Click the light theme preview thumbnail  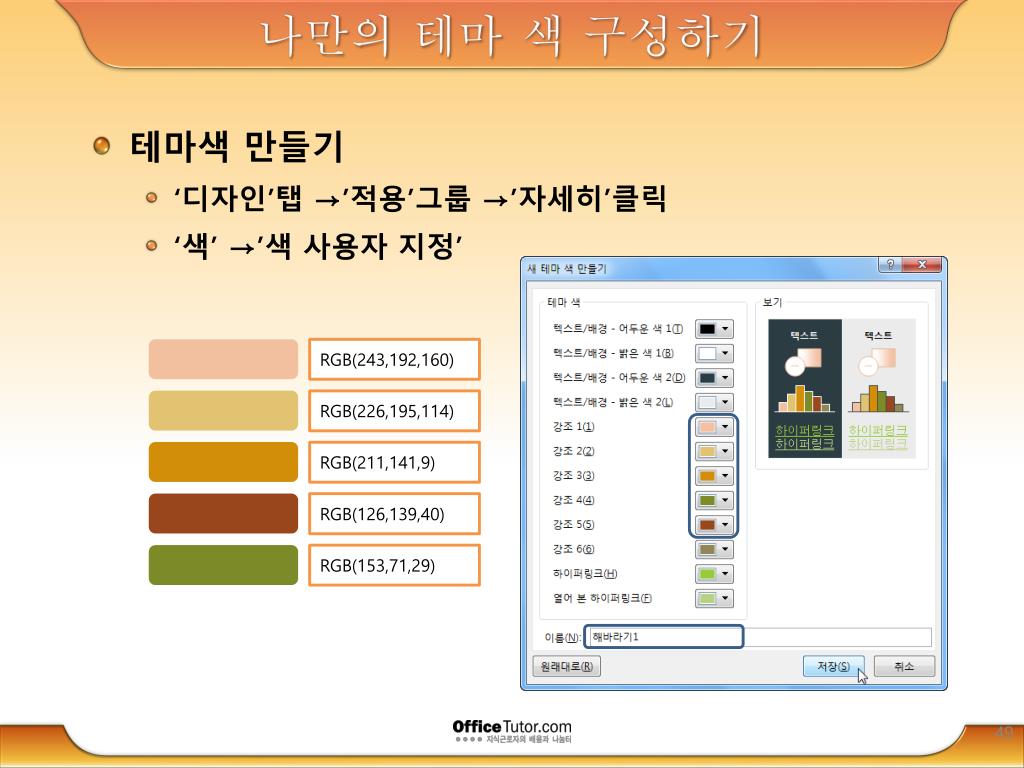pos(878,389)
